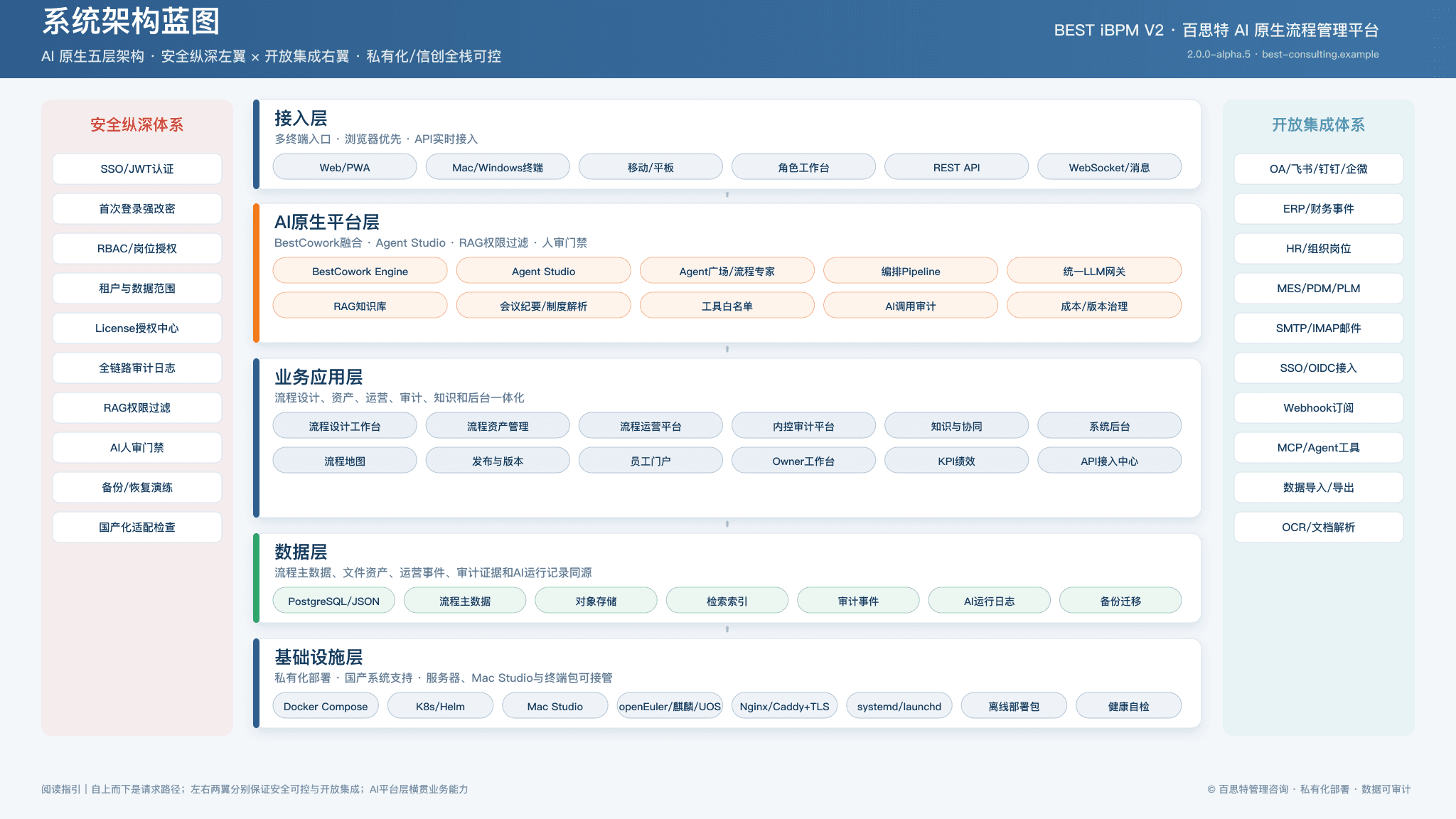Select 流程资产管理 pill
Viewport: 1456px width, 819px height.
coord(498,426)
